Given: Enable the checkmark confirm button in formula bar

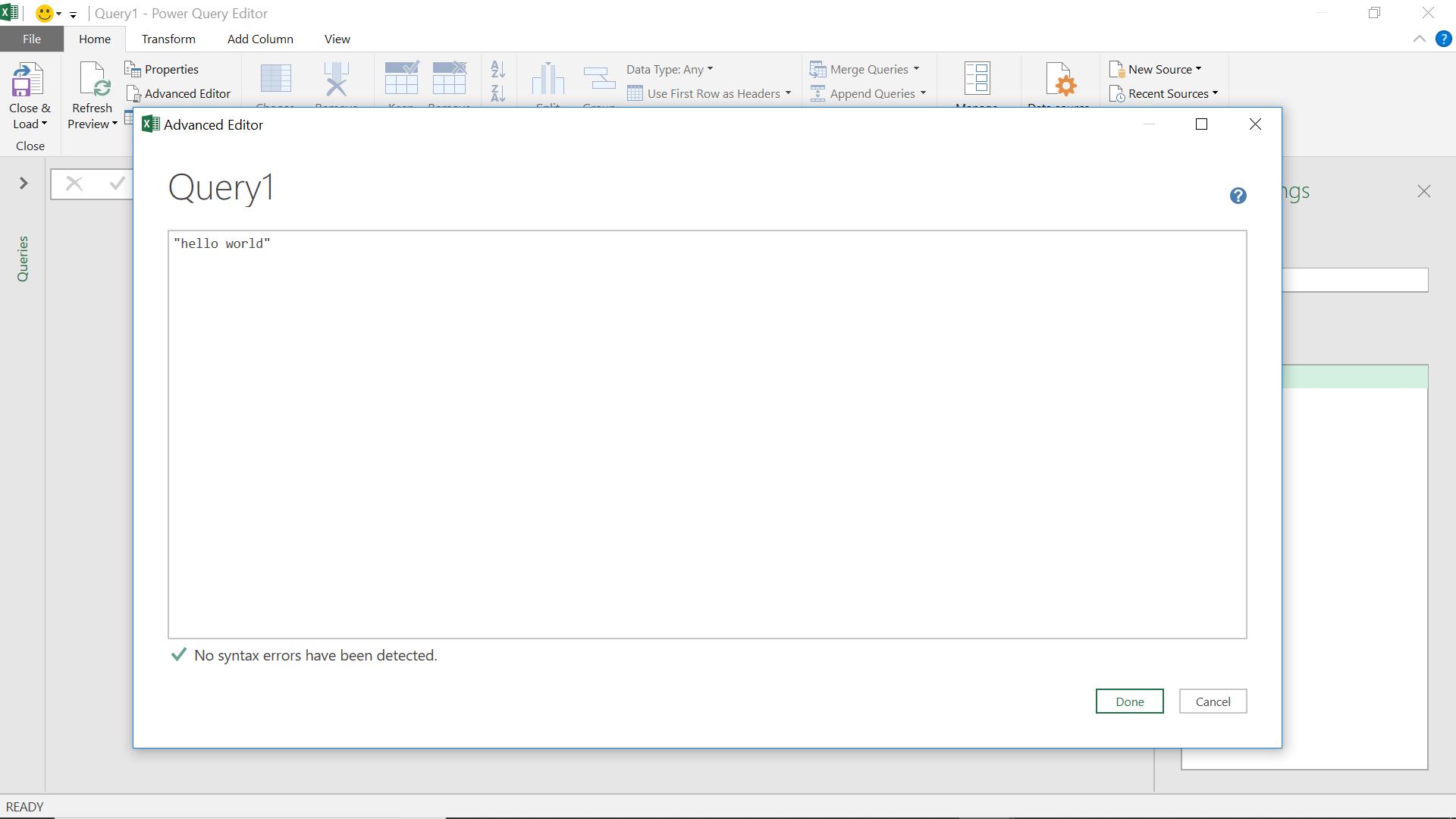Looking at the screenshot, I should (x=116, y=183).
